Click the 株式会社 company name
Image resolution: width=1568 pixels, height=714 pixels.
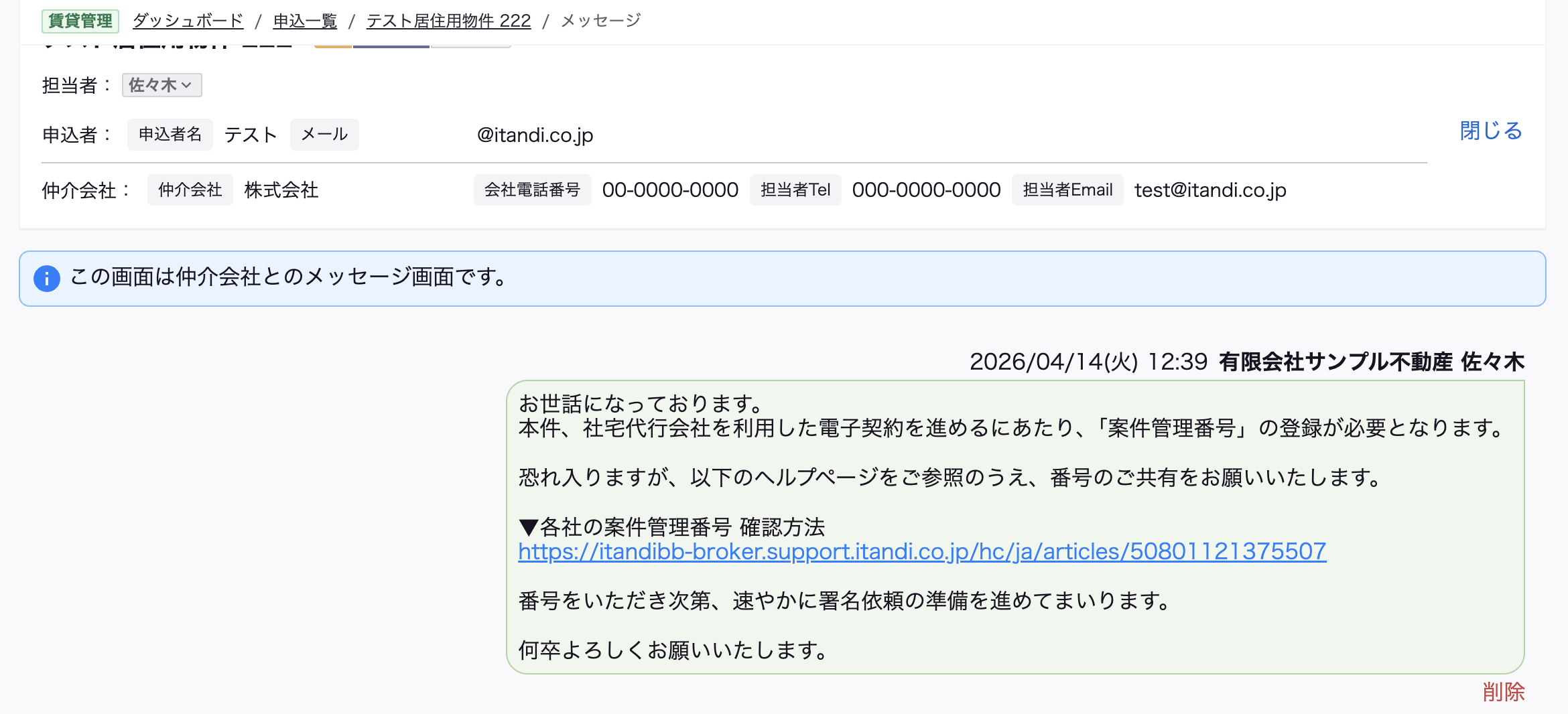point(281,190)
